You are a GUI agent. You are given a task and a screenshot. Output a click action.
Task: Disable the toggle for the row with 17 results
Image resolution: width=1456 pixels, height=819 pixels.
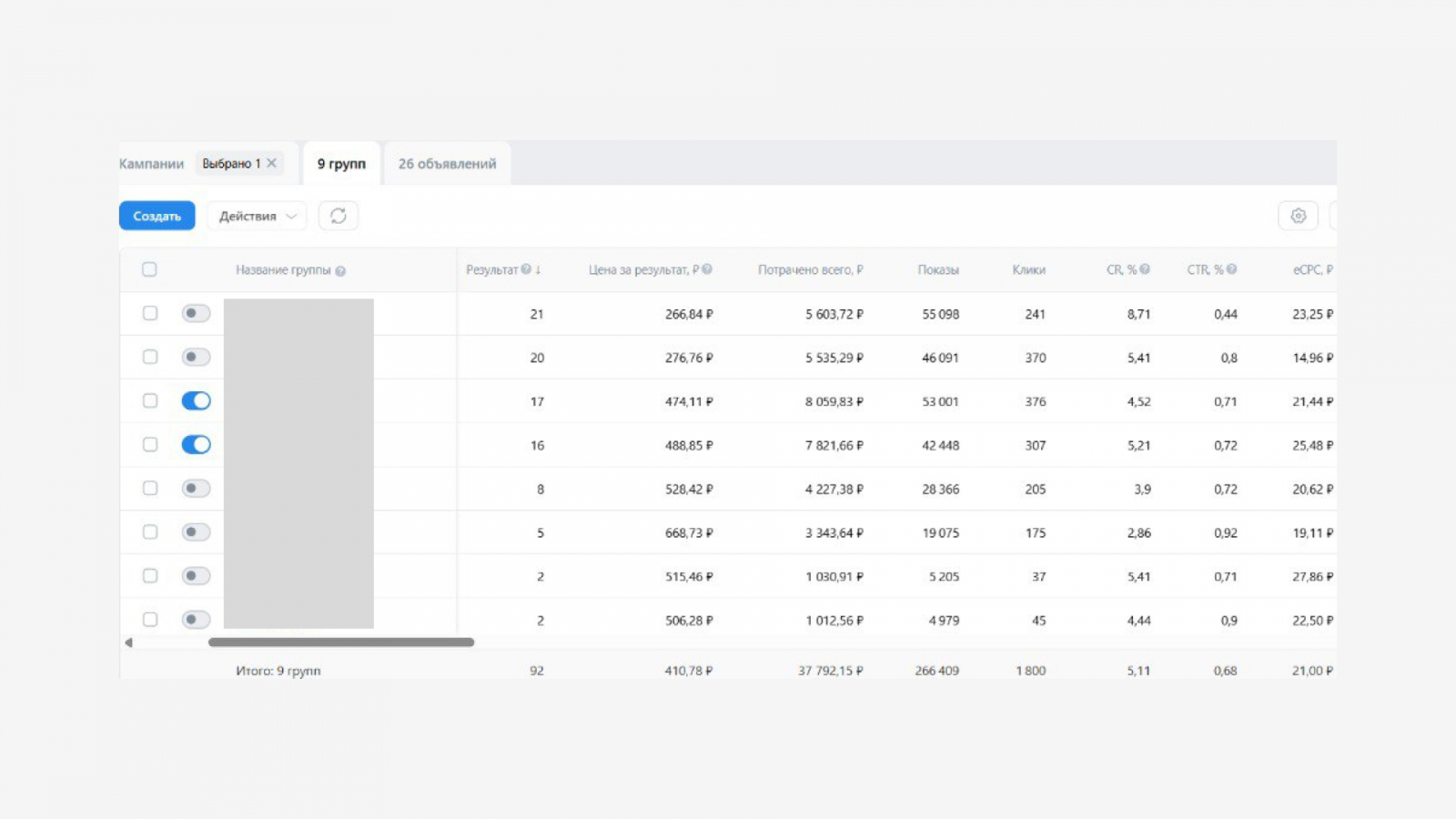(196, 401)
